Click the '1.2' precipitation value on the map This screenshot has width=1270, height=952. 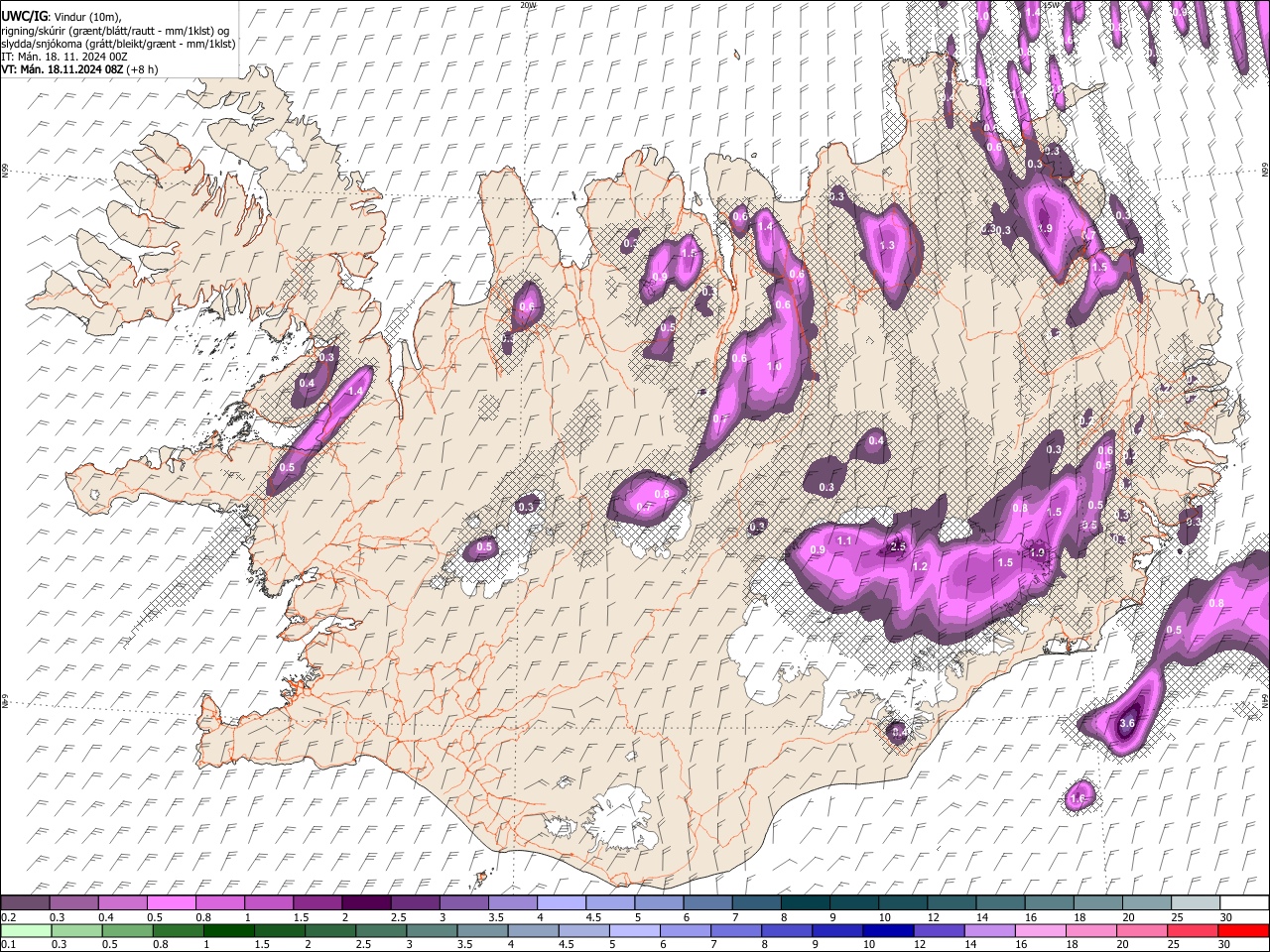(x=920, y=567)
